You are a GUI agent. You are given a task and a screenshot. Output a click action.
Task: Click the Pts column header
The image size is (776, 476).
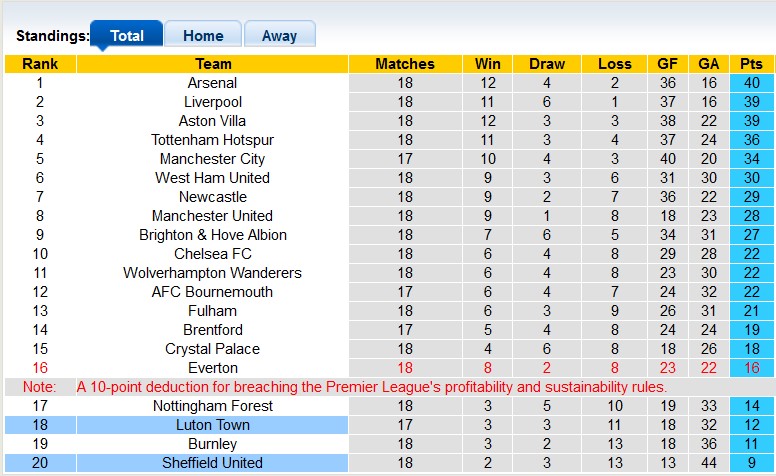tap(751, 64)
